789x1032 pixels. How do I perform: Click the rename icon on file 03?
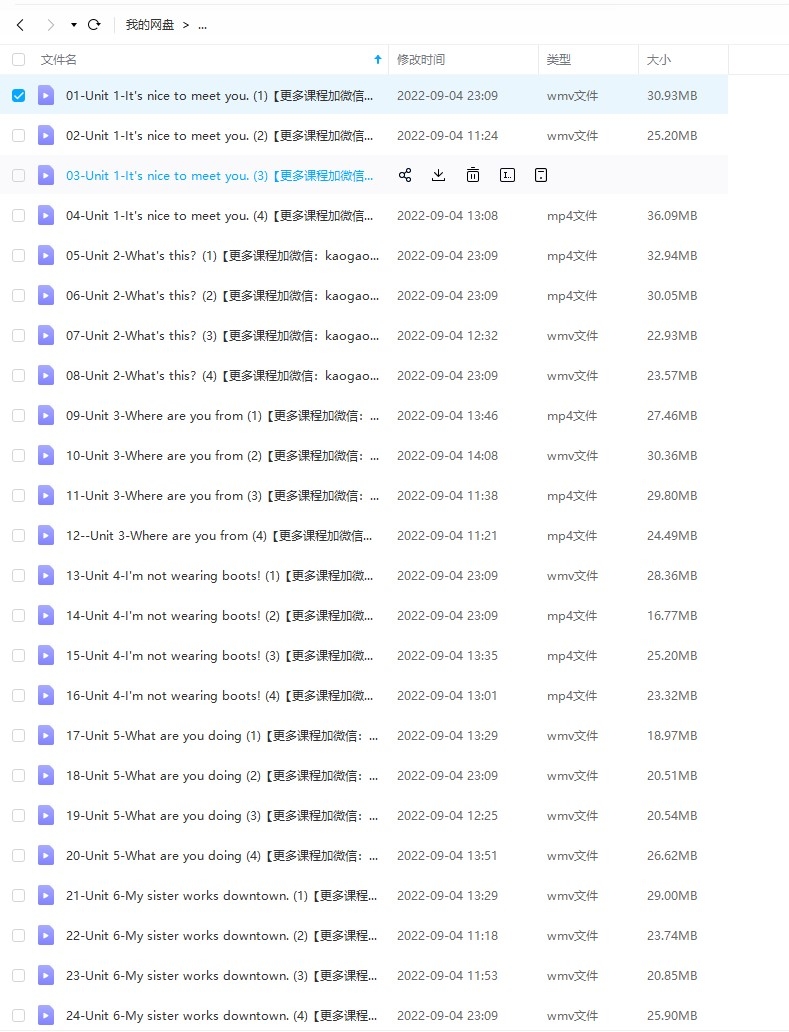pos(507,175)
